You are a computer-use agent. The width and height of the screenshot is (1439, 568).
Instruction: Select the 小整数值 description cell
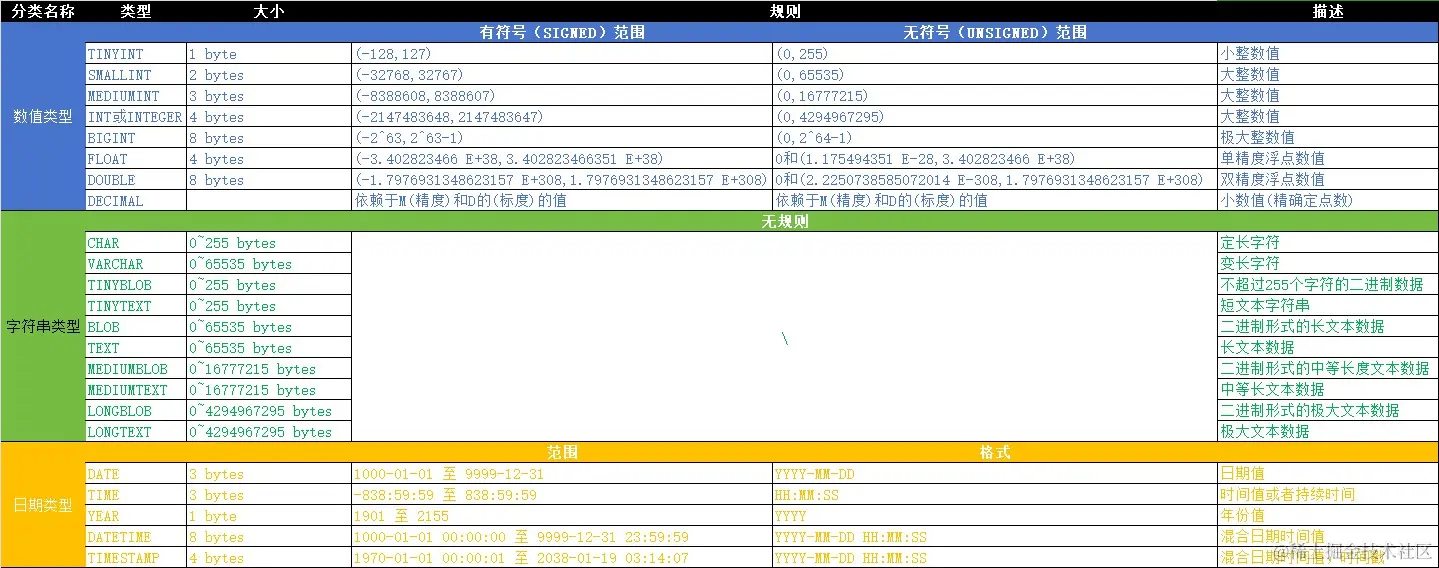click(1328, 53)
